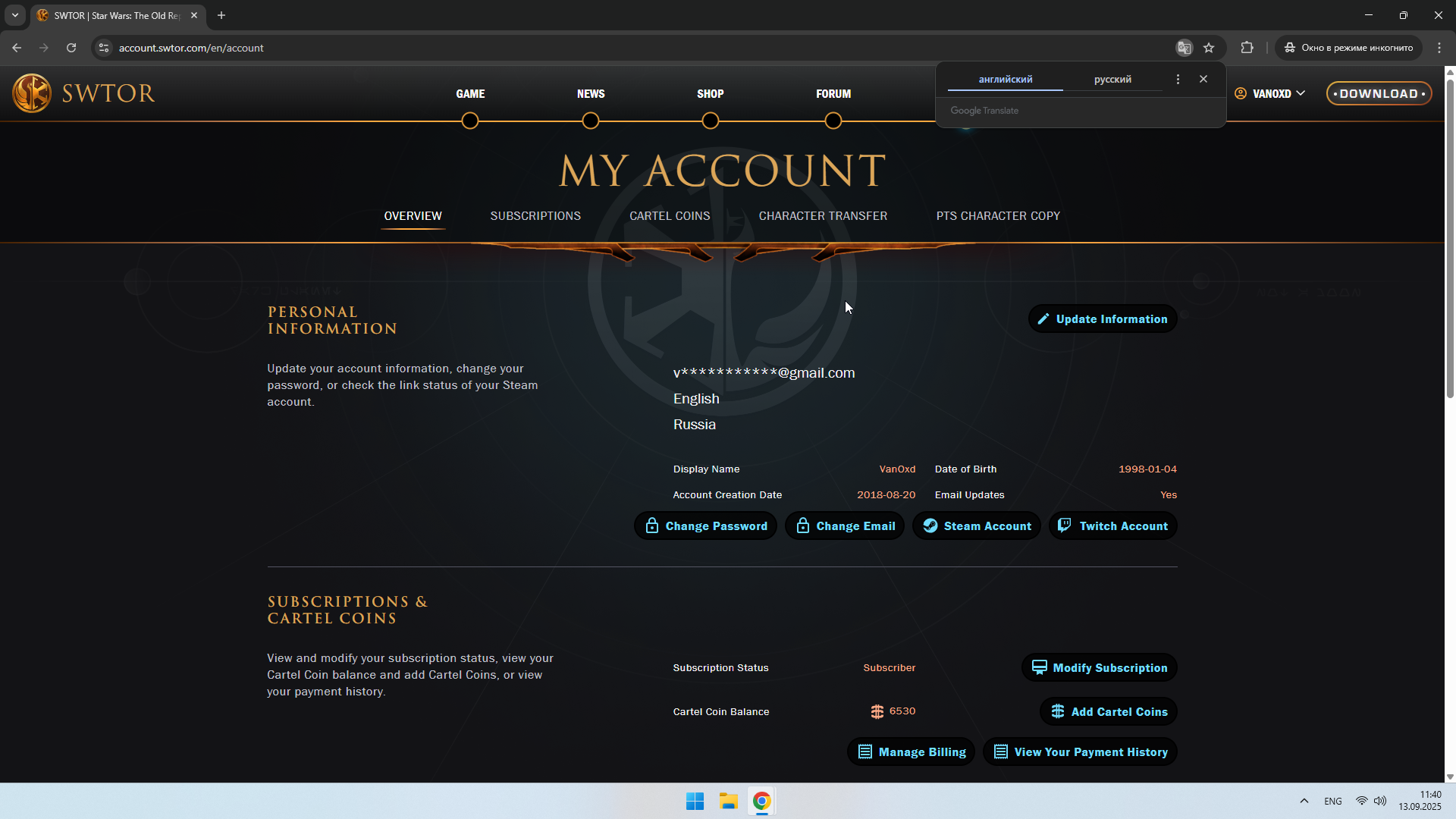Open new browser tab

point(221,15)
